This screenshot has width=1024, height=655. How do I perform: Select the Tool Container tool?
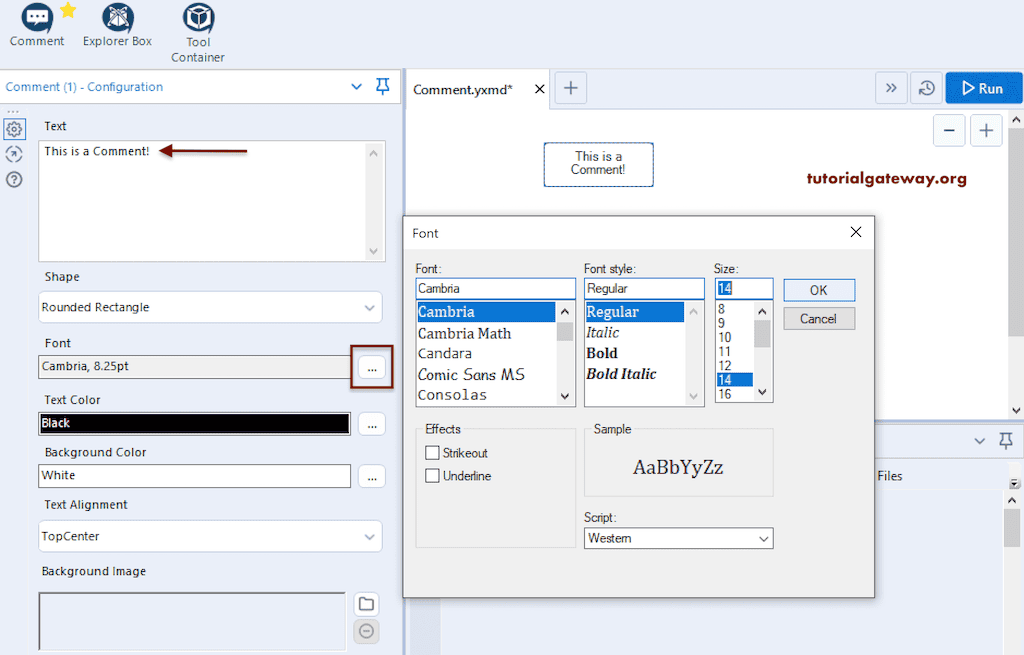click(x=197, y=27)
